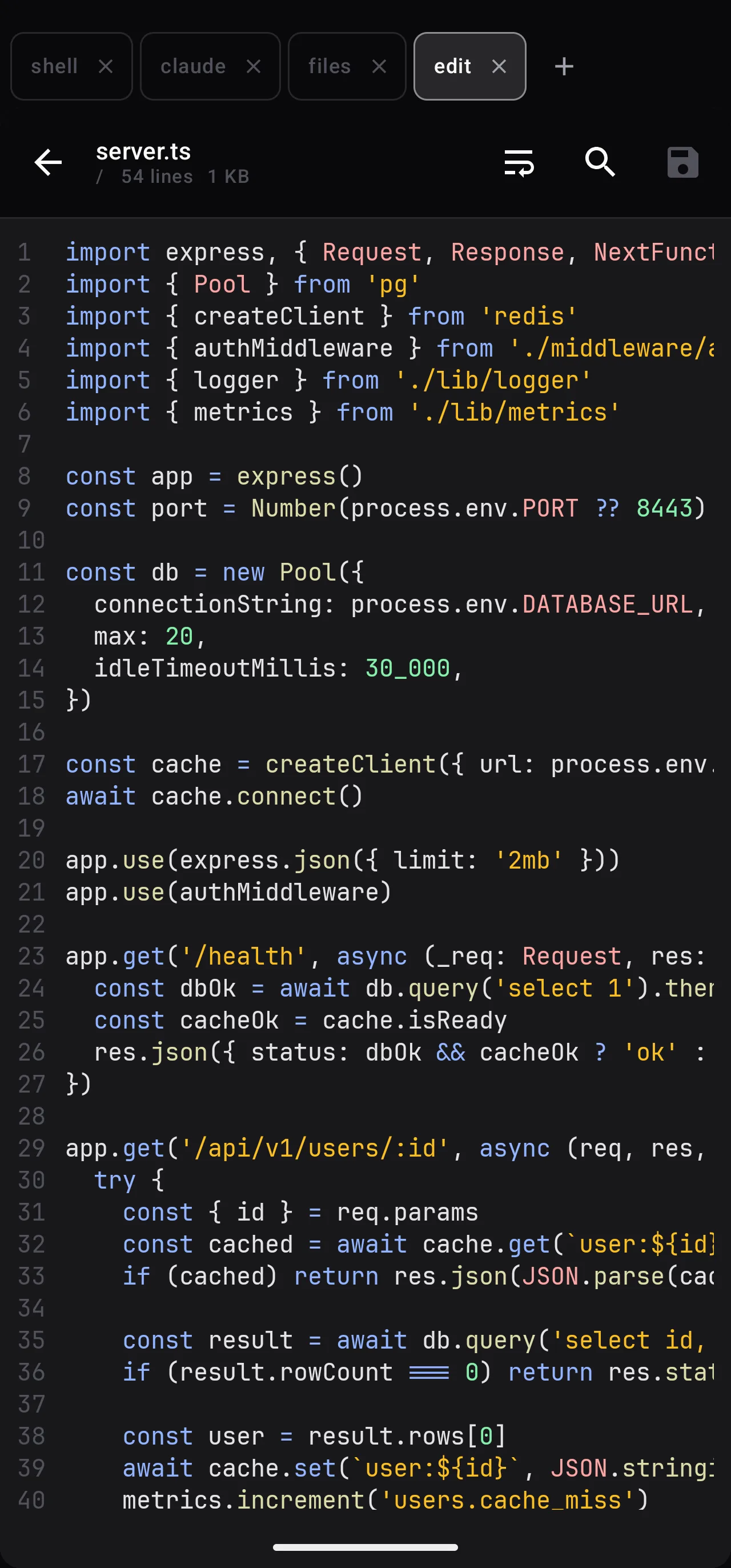
Task: Tap the home indicator bar
Action: tap(365, 1547)
